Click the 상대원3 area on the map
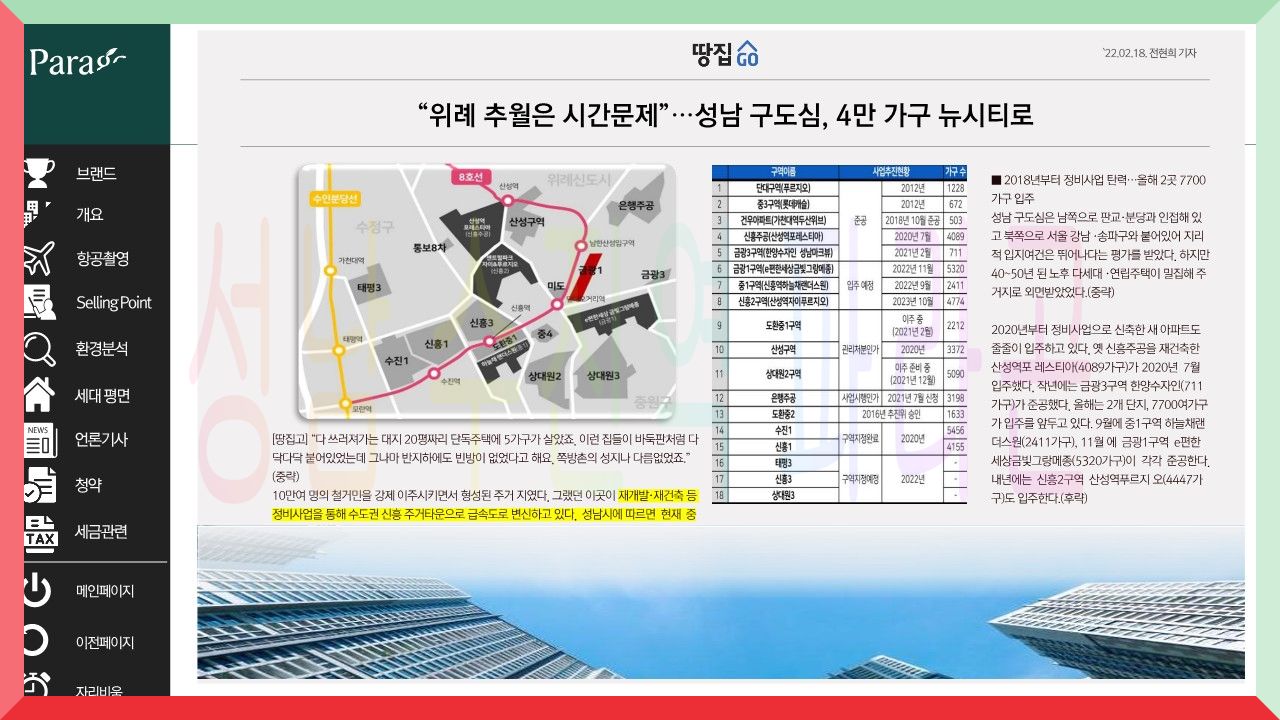 tap(604, 375)
